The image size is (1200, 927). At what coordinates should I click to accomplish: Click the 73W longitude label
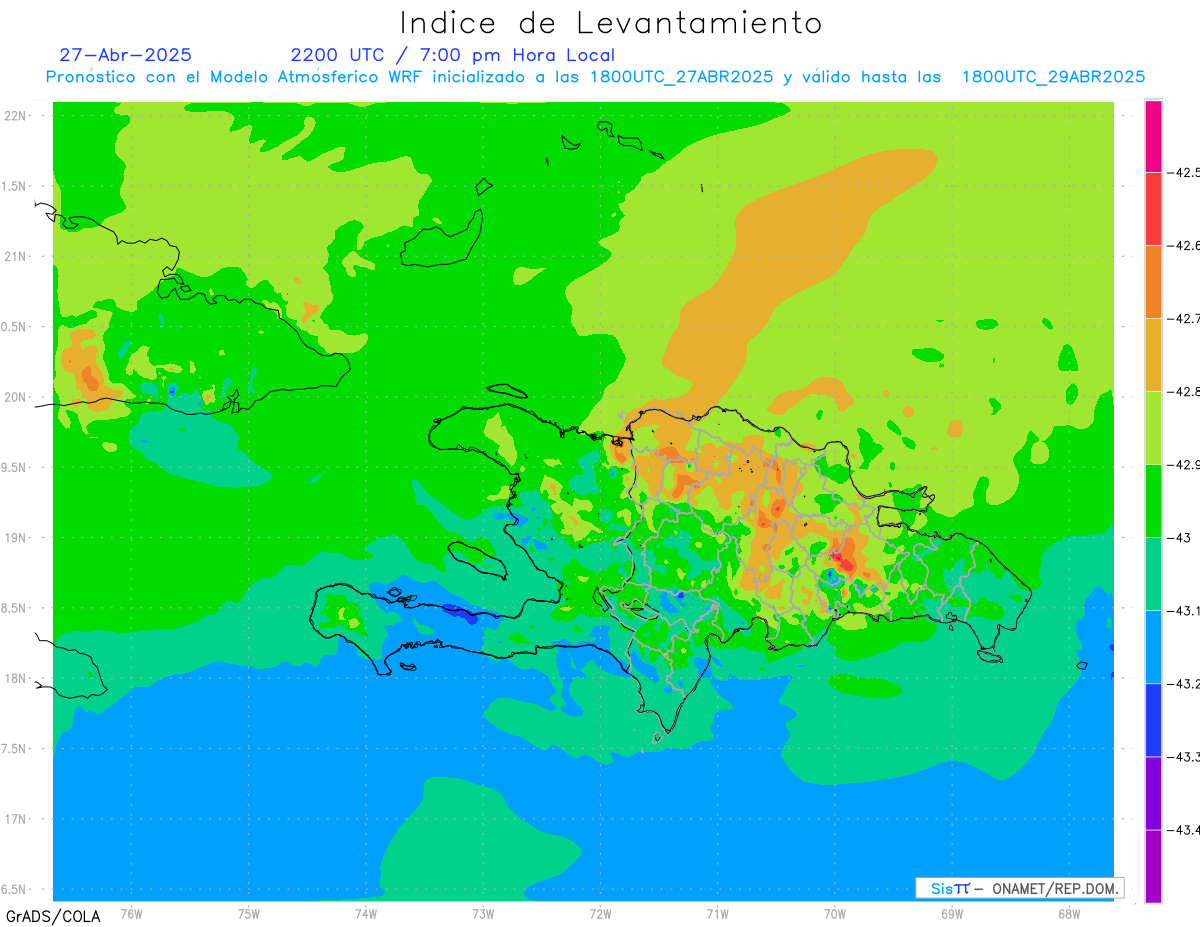pyautogui.click(x=483, y=913)
